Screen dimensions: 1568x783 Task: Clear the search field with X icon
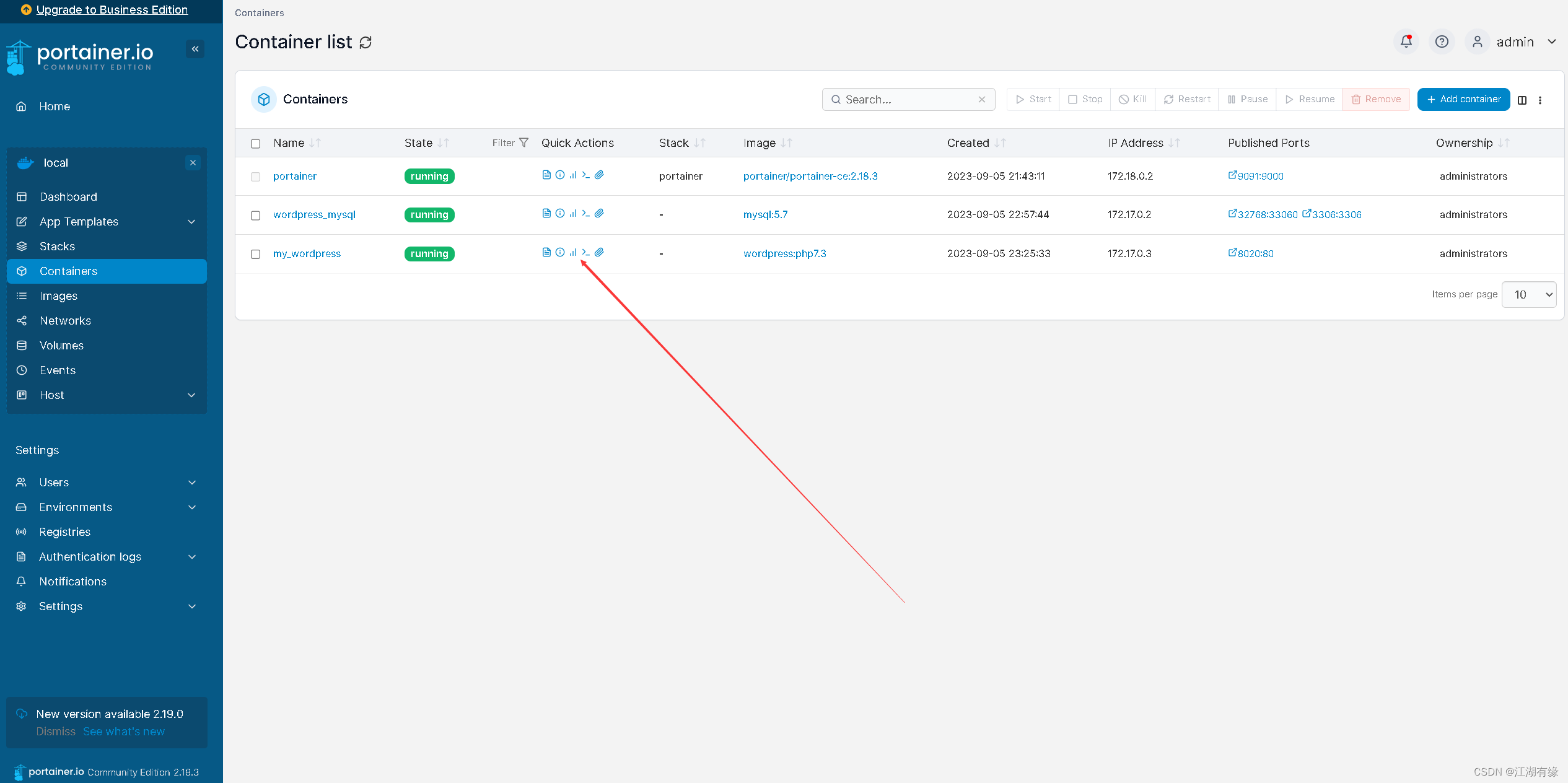pos(982,99)
